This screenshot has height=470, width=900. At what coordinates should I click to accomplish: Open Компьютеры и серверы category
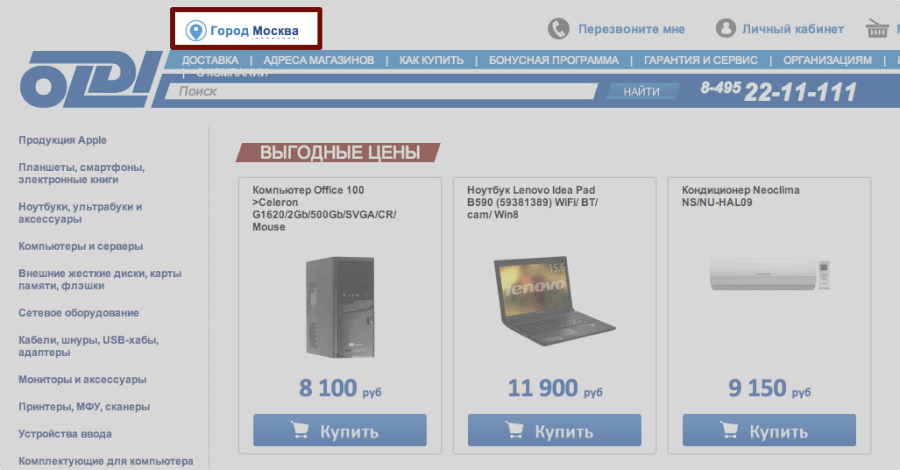pos(80,246)
